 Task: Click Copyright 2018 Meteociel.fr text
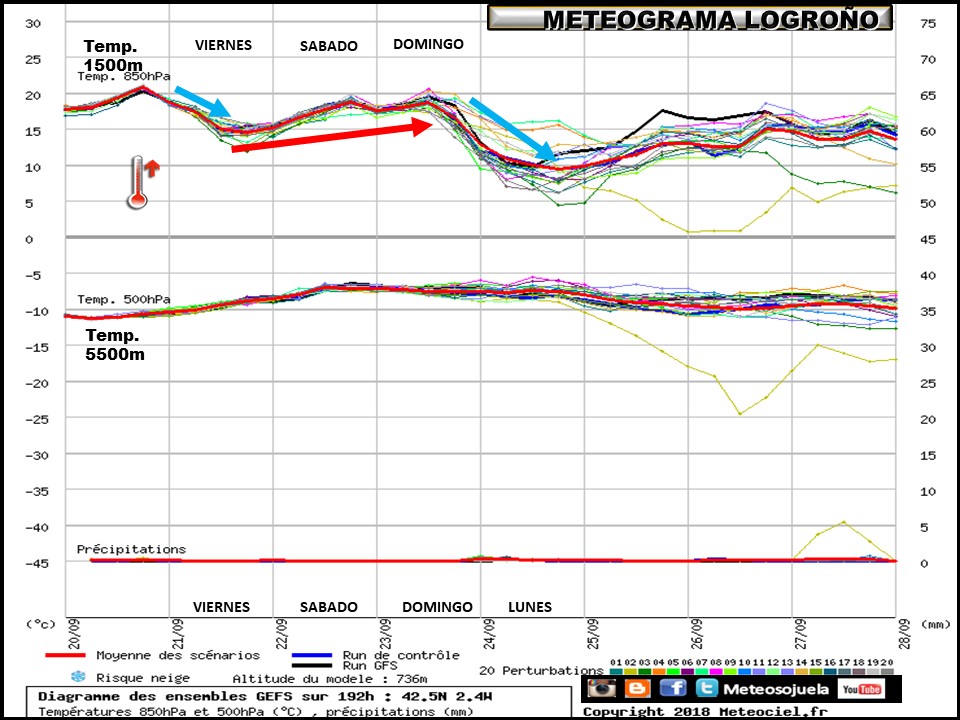click(705, 712)
